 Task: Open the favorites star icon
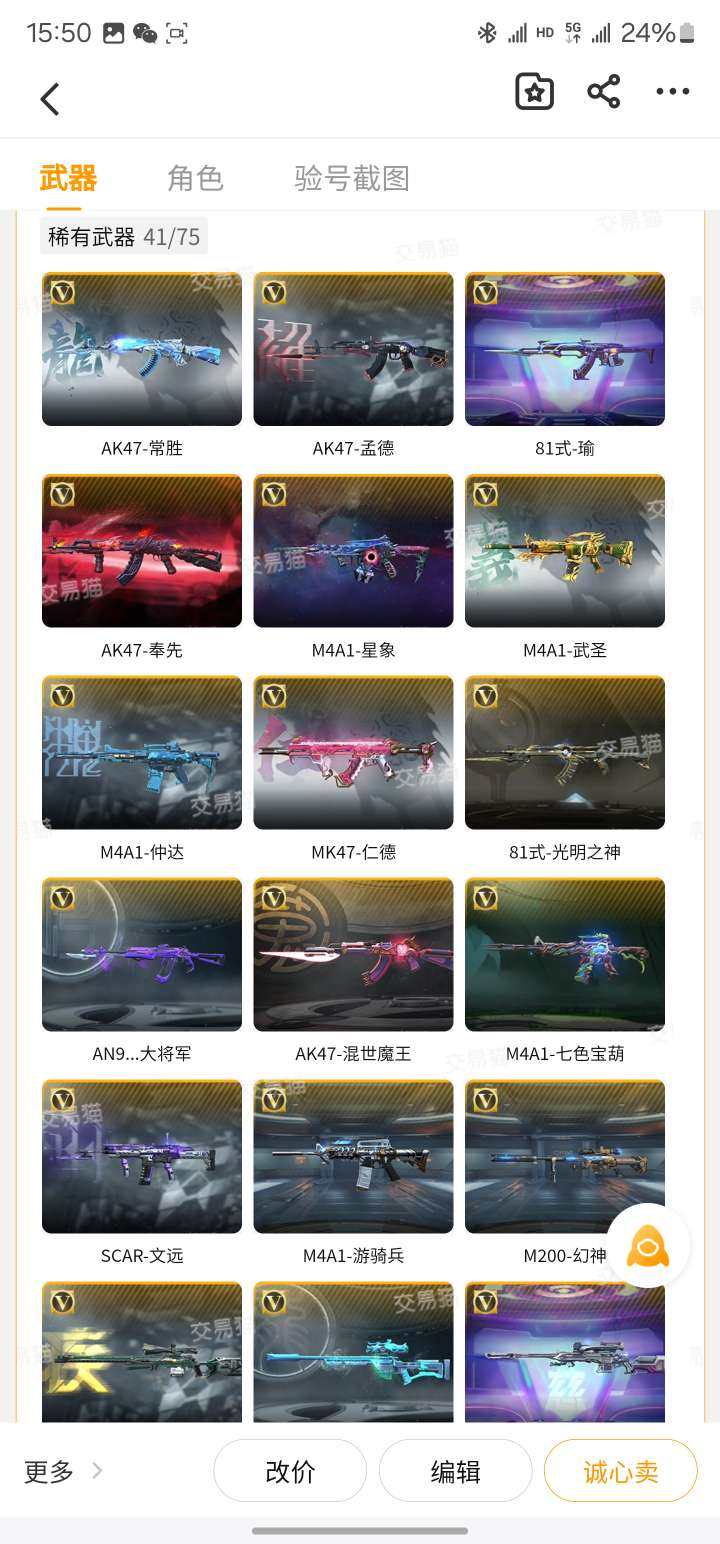pyautogui.click(x=534, y=92)
